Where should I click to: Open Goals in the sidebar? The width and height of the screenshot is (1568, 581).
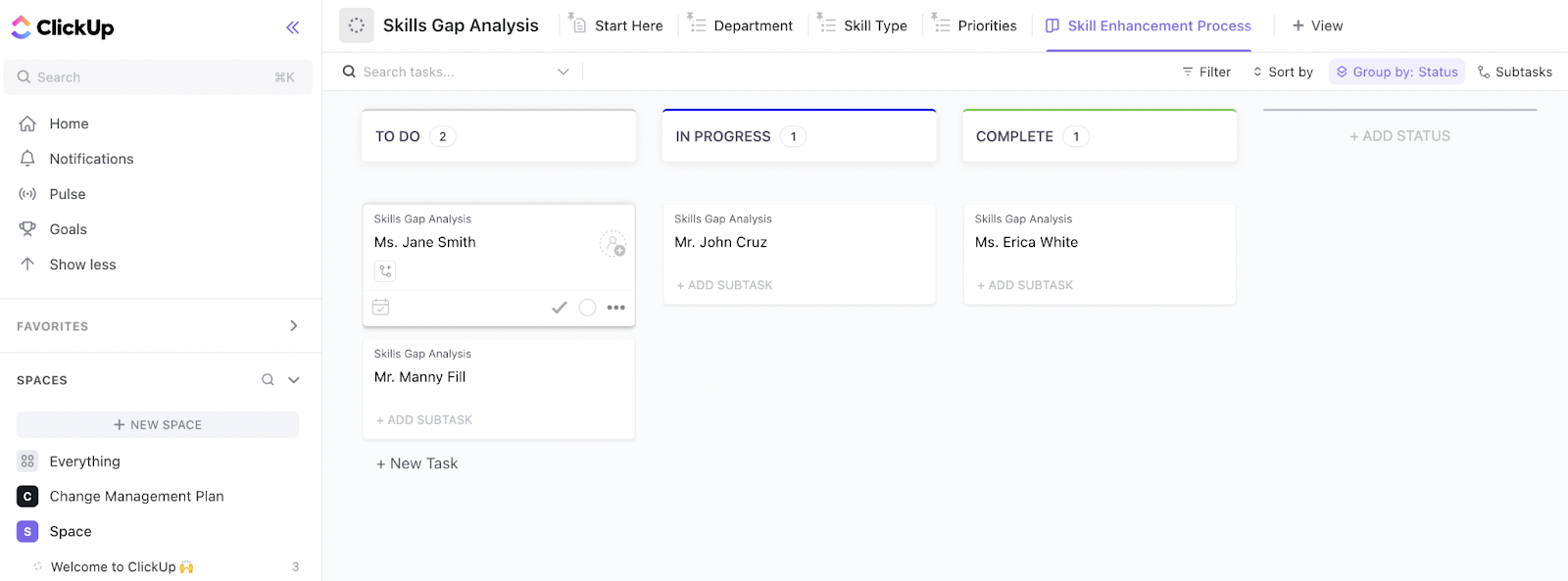pyautogui.click(x=69, y=229)
